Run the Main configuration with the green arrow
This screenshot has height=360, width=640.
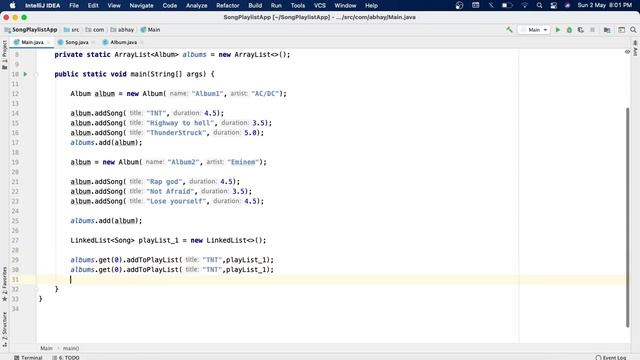point(558,30)
